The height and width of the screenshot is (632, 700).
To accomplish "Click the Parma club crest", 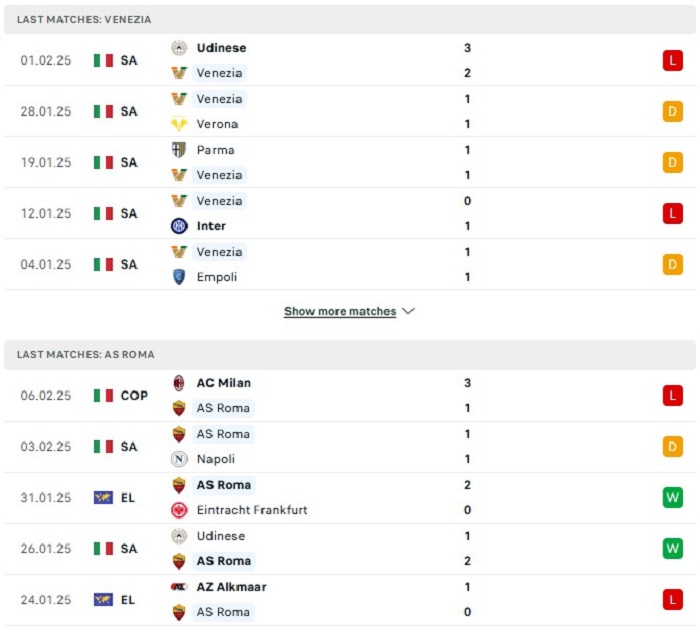I will click(x=179, y=150).
